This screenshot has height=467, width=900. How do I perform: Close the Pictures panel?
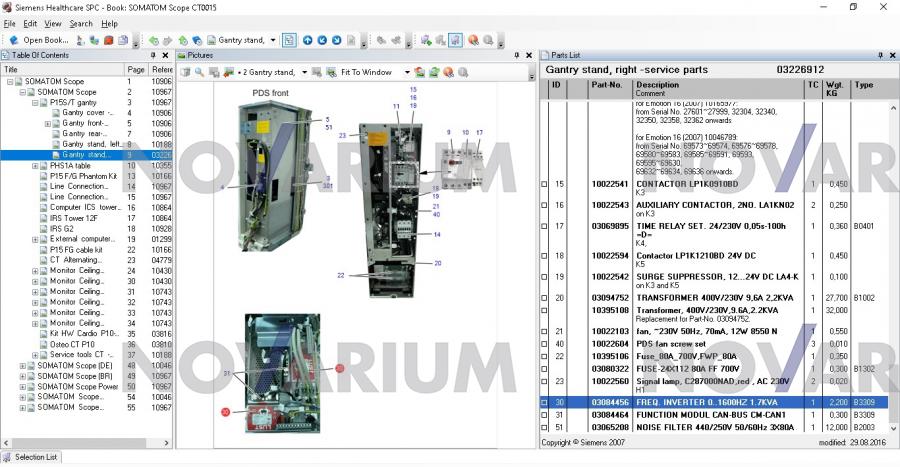tap(530, 55)
